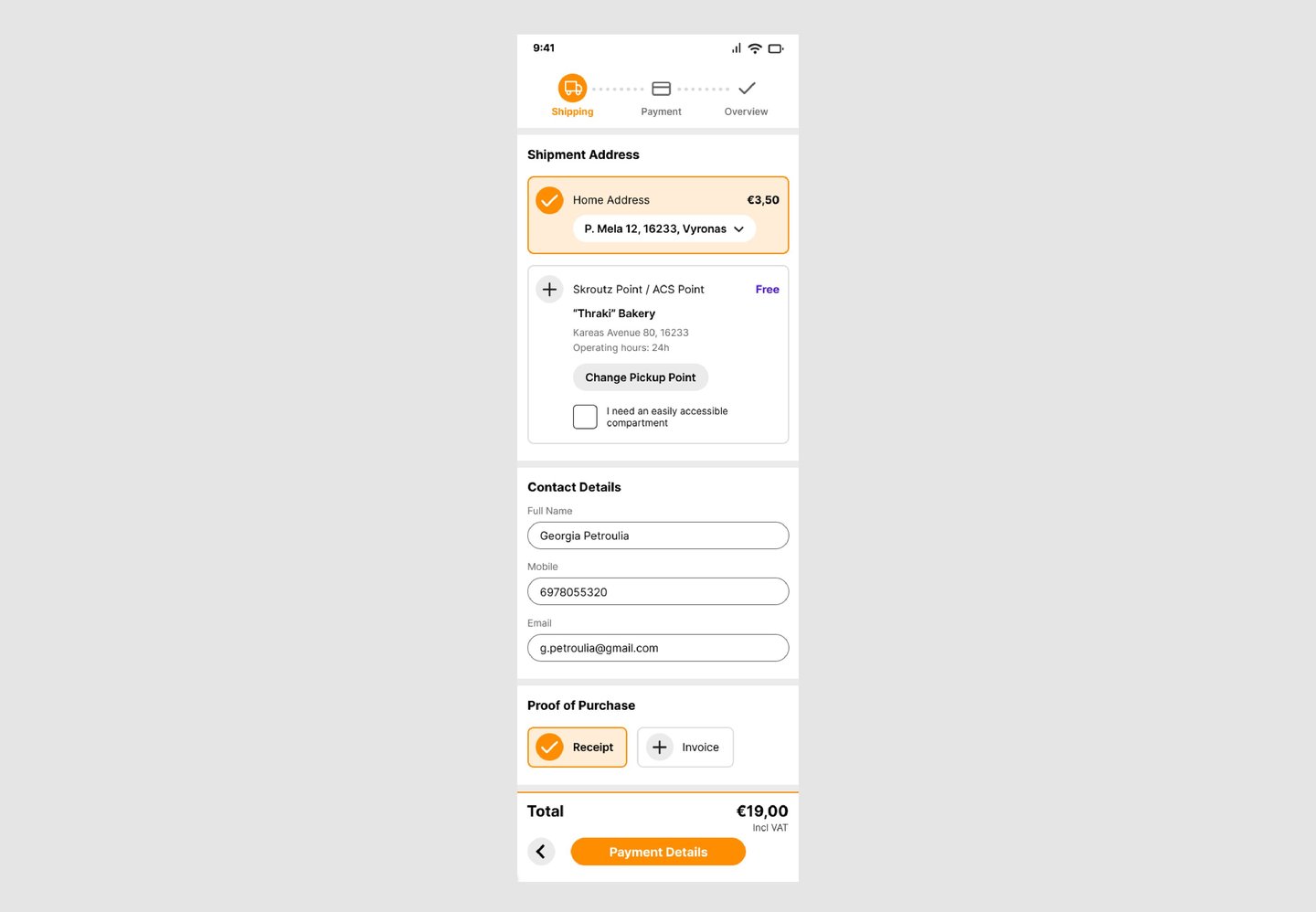Click the plus icon beside Skroutz Point
This screenshot has height=912, width=1316.
pyautogui.click(x=549, y=290)
